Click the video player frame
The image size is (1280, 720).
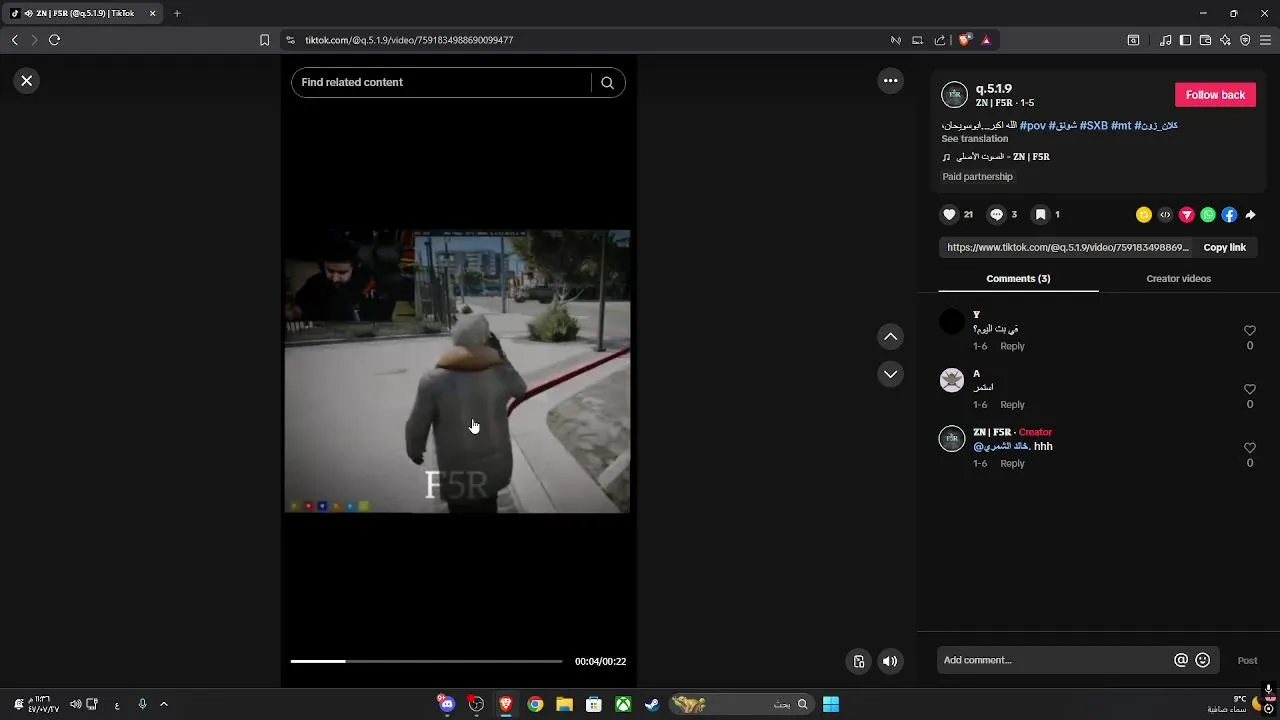click(458, 371)
